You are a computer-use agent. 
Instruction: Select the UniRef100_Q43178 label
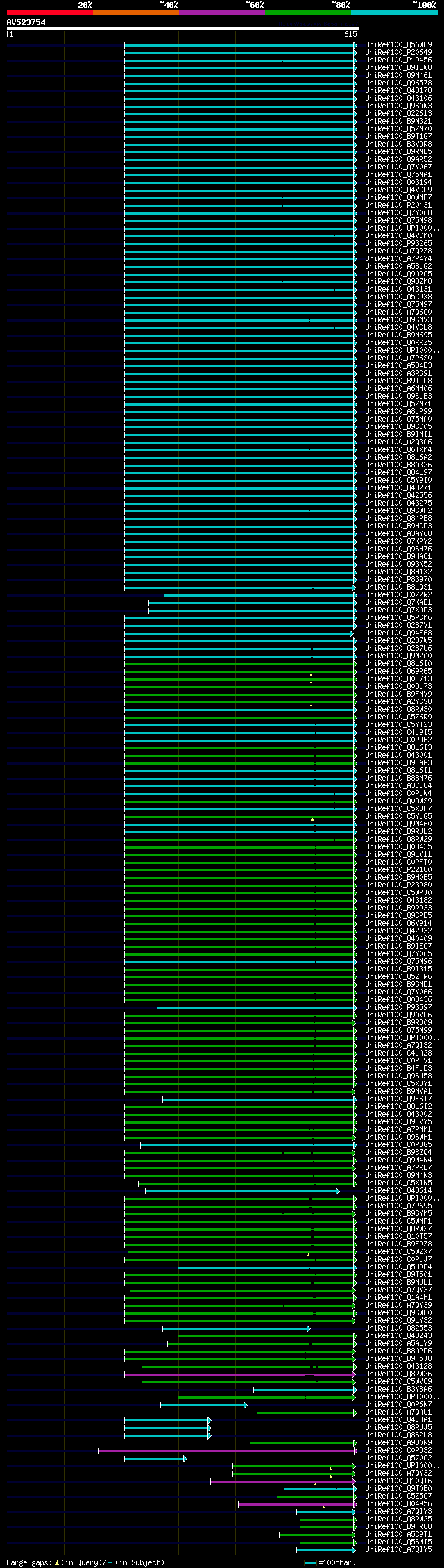(x=398, y=90)
